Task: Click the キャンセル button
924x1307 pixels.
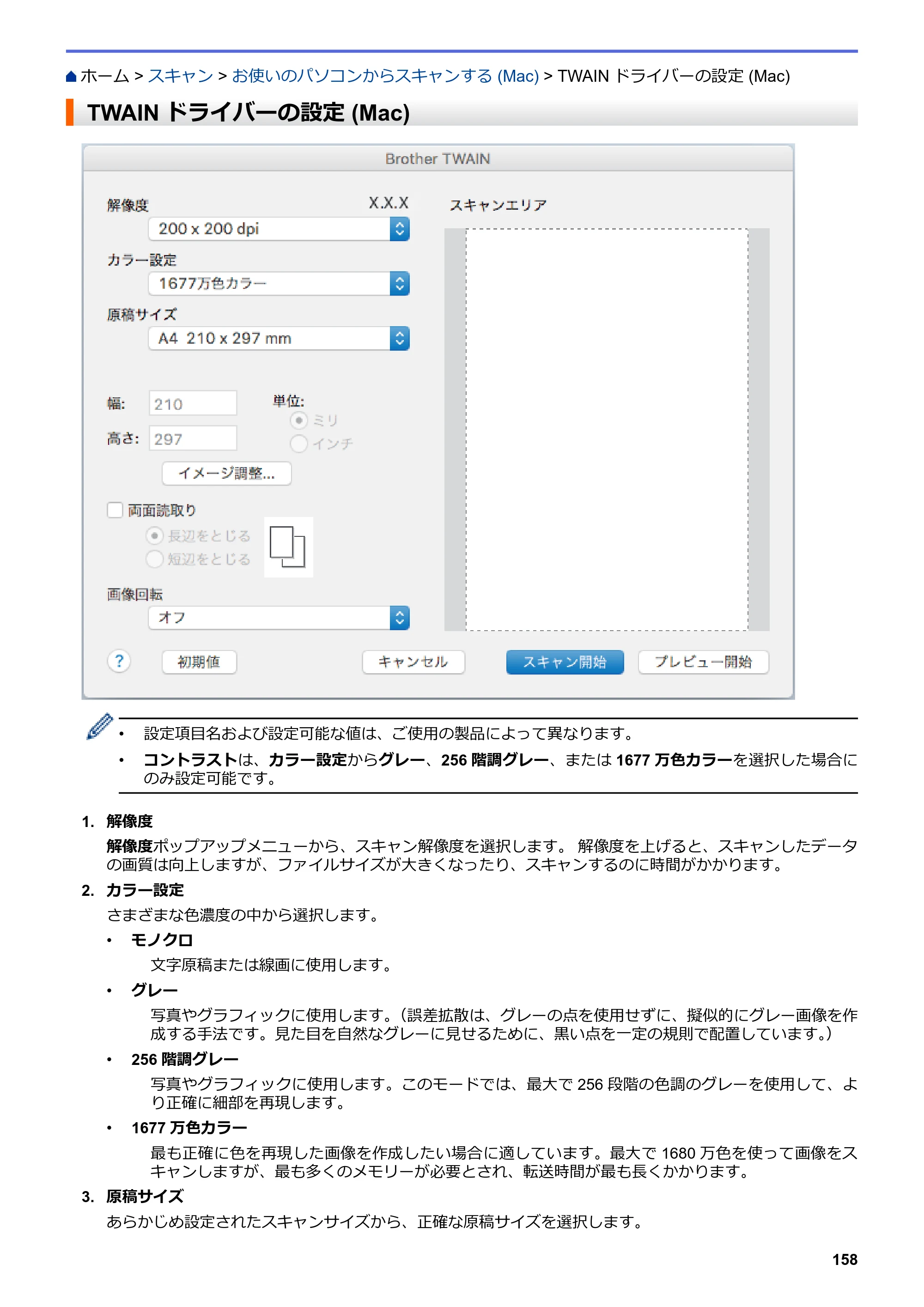Action: pyautogui.click(x=413, y=662)
